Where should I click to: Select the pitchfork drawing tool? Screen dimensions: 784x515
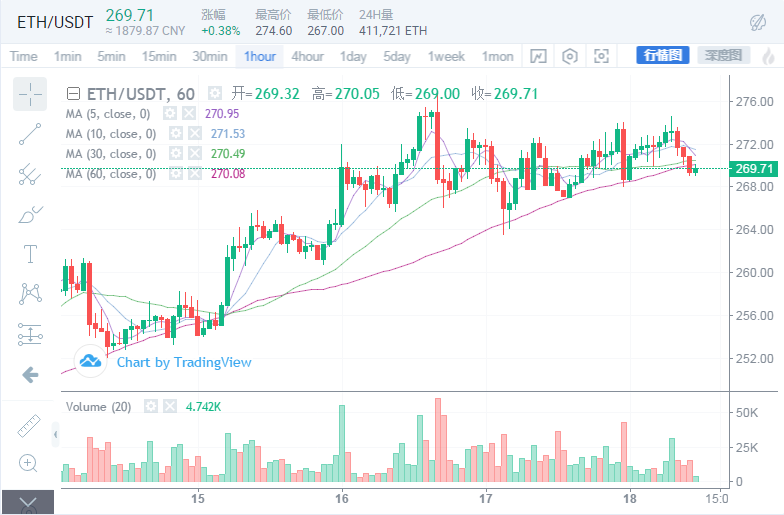tap(30, 174)
